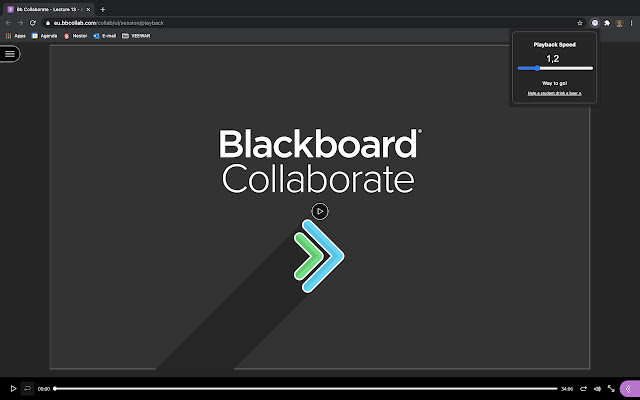This screenshot has width=640, height=400.
Task: Open the YEEWAR bookmarks folder
Action: point(136,36)
